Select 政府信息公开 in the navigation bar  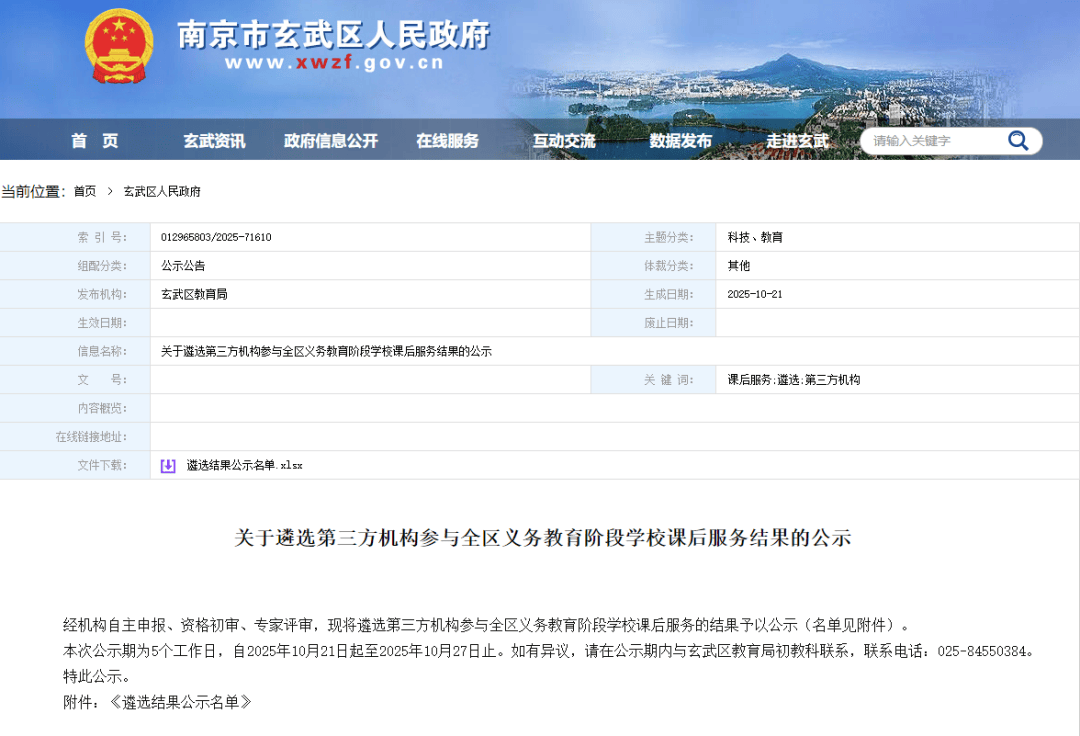tap(331, 141)
